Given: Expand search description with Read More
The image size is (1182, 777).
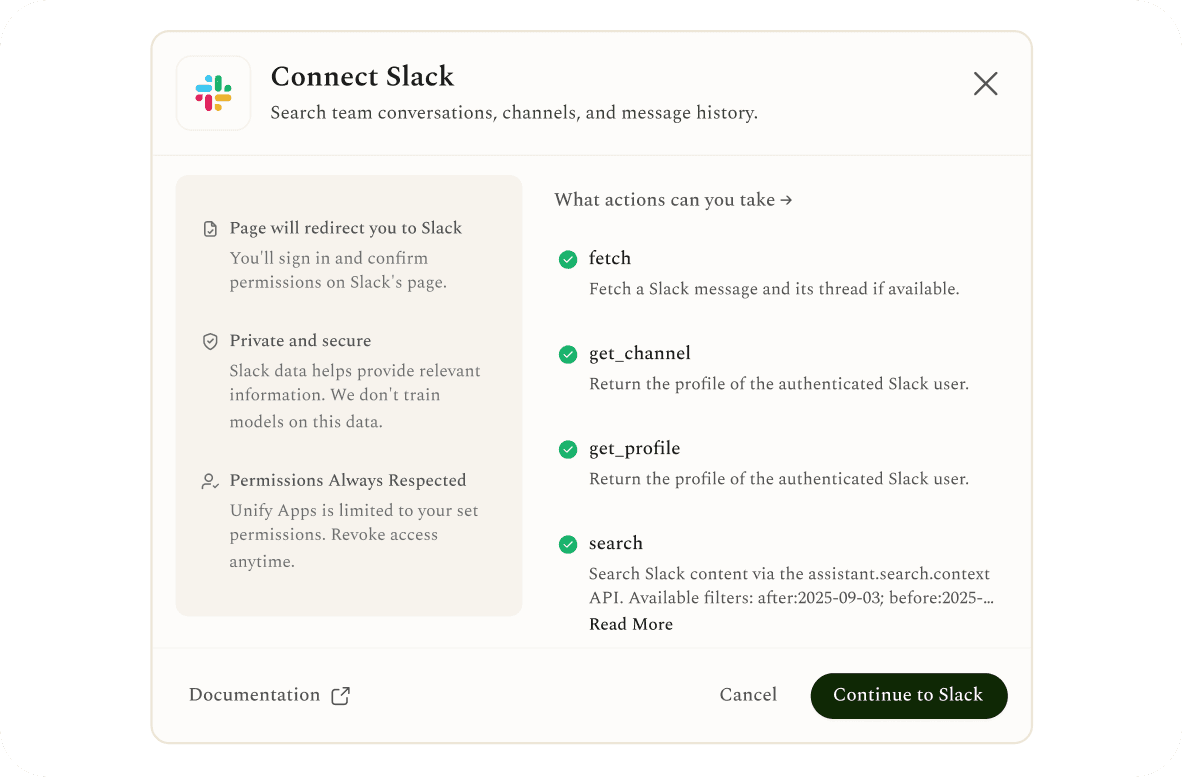Looking at the screenshot, I should click(x=631, y=624).
